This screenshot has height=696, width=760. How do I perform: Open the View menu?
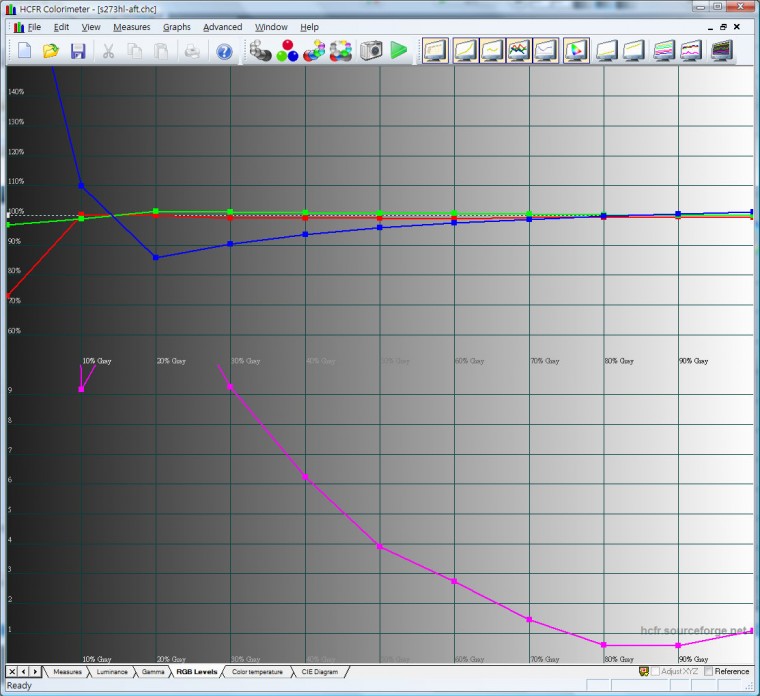[x=91, y=27]
